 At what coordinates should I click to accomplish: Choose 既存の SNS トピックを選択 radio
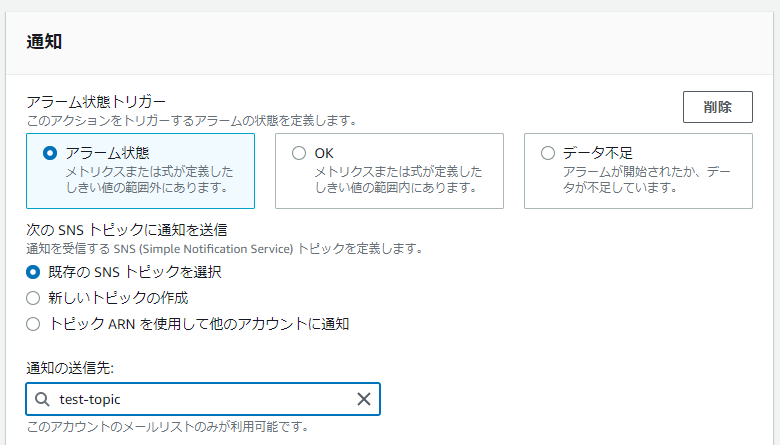click(x=33, y=272)
